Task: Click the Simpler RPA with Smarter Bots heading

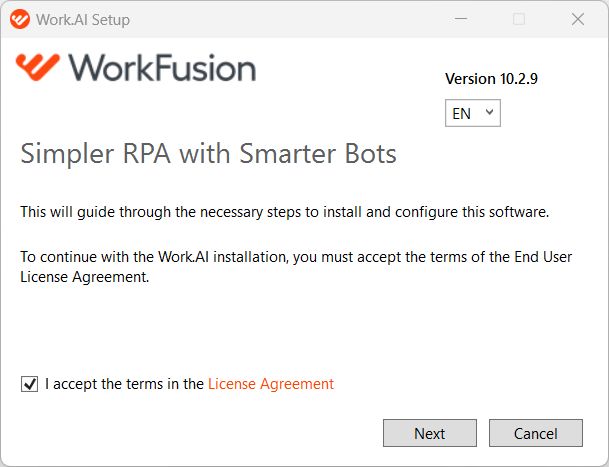Action: click(208, 154)
